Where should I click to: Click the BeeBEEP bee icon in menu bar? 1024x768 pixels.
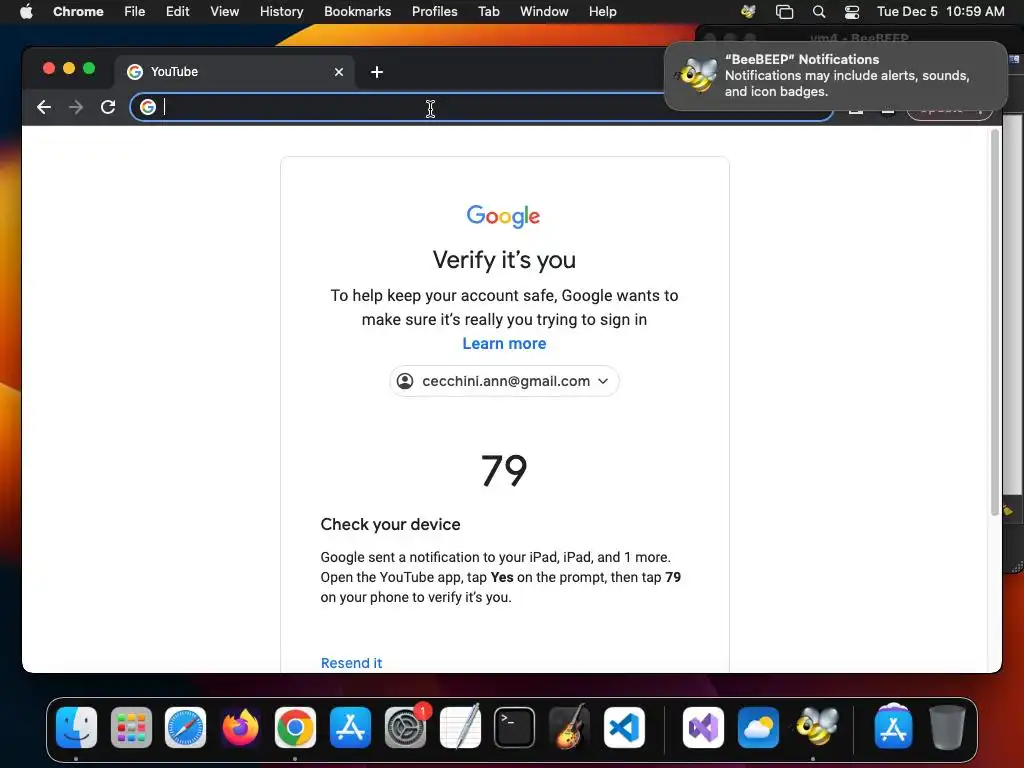click(748, 11)
